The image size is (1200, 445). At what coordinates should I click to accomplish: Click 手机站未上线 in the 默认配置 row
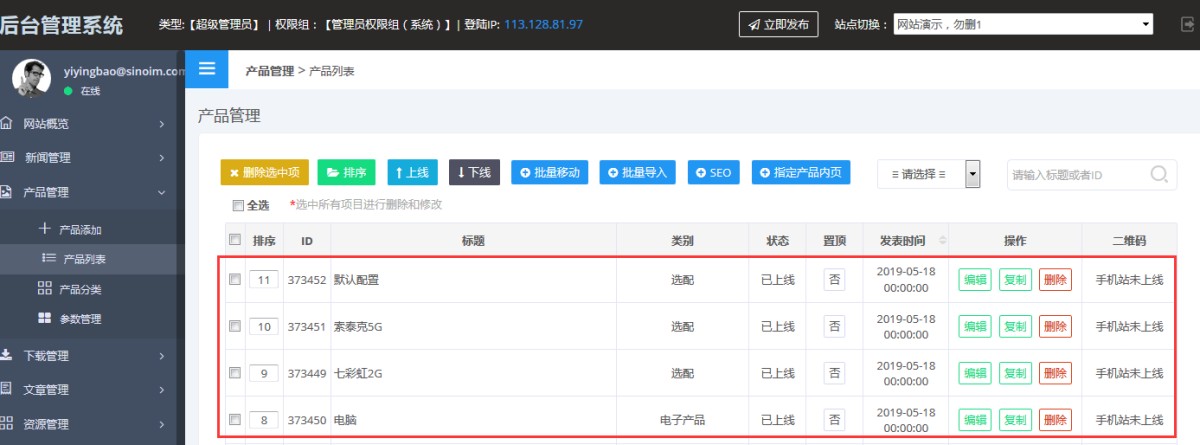click(x=1129, y=280)
